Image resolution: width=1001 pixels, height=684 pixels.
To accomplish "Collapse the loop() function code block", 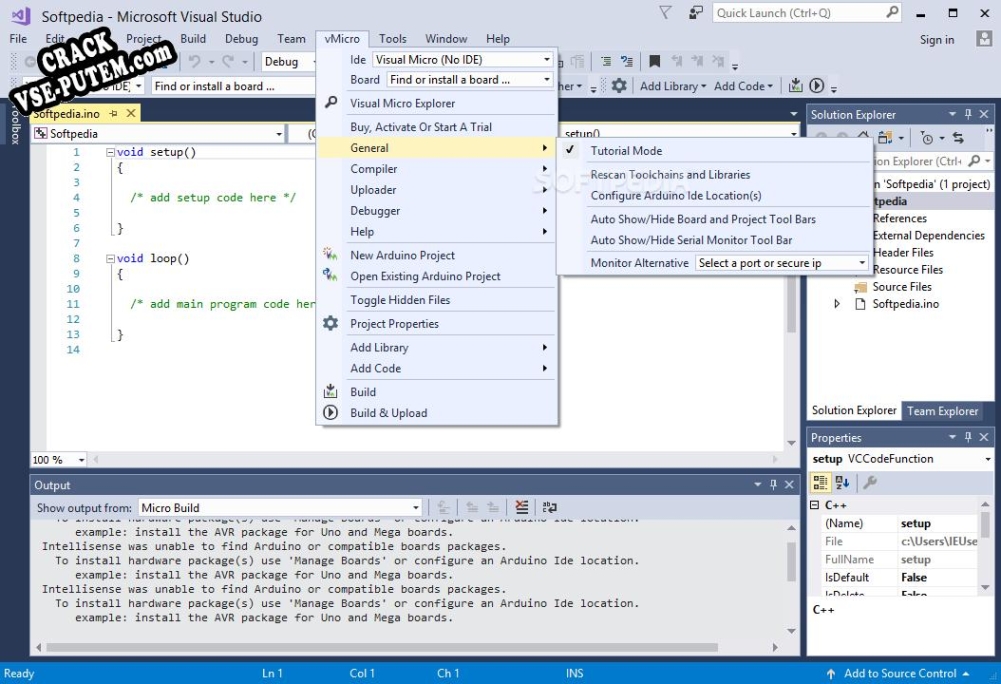I will [110, 259].
